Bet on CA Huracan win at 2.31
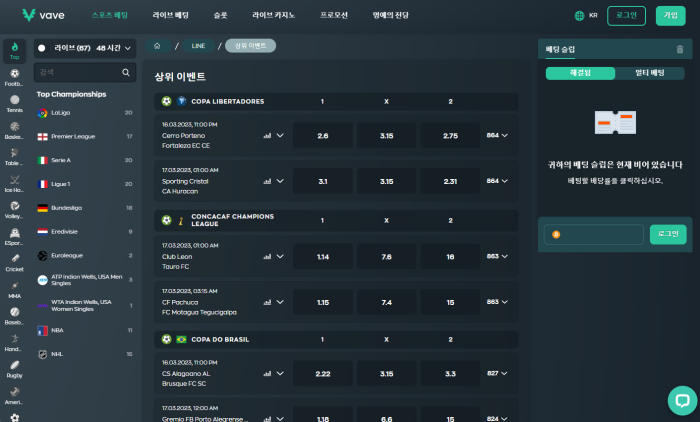This screenshot has width=700, height=422. click(x=450, y=181)
